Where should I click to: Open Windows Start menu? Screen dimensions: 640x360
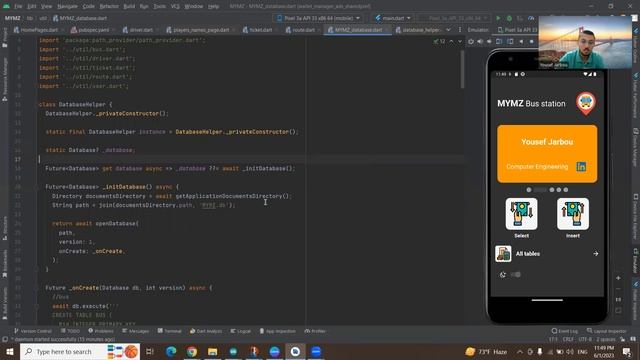pyautogui.click(x=10, y=351)
